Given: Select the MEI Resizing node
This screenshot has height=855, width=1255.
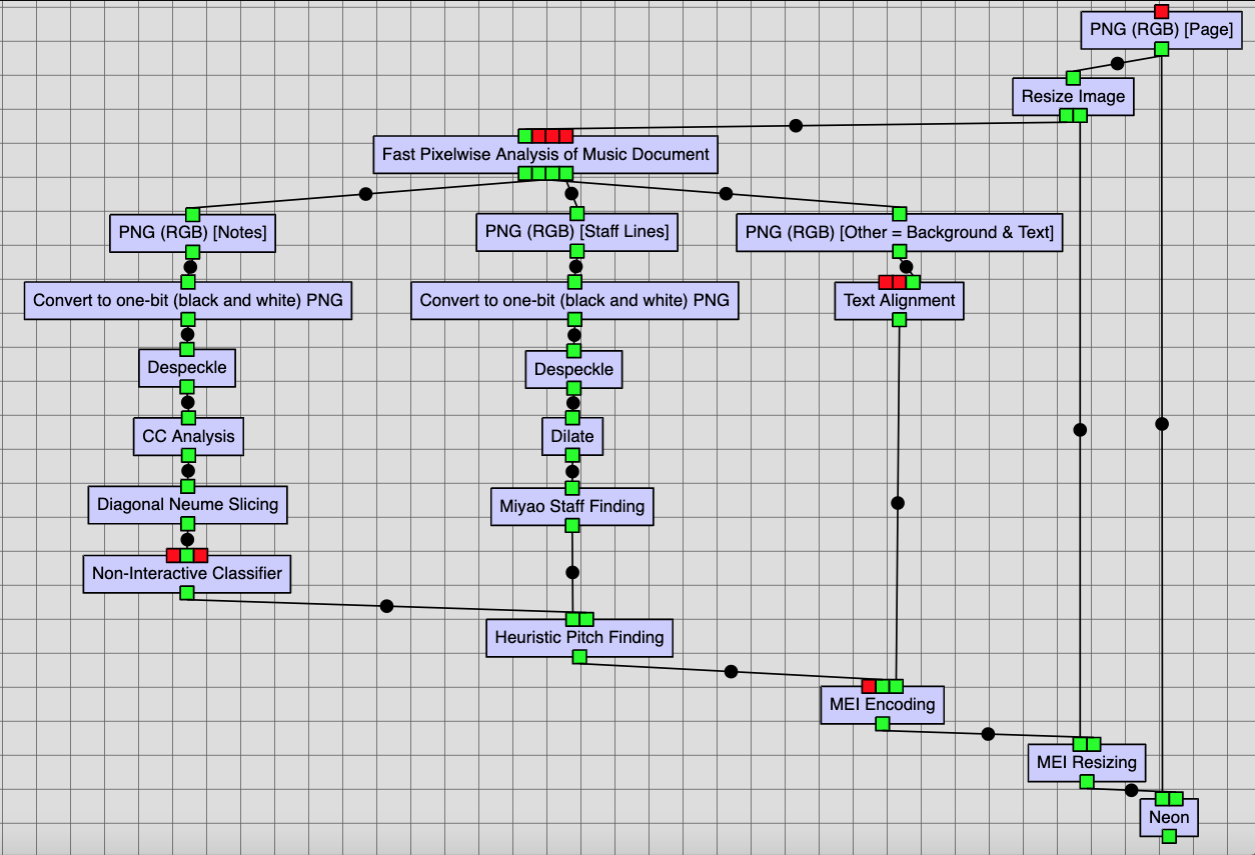Looking at the screenshot, I should 1086,763.
